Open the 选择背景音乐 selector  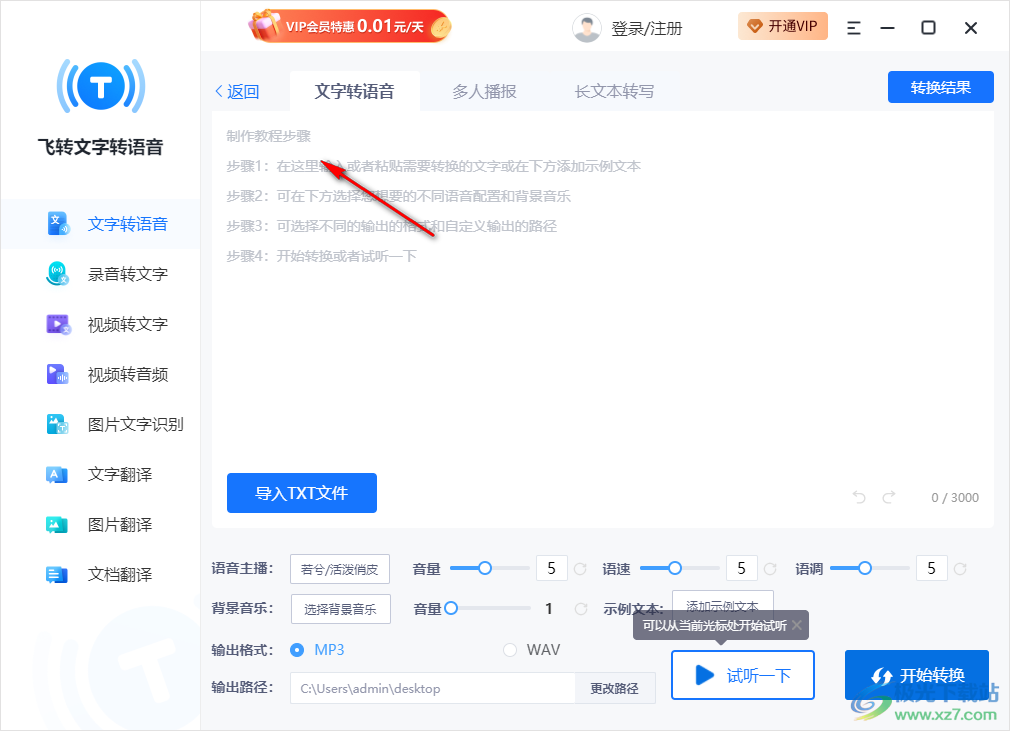(340, 609)
